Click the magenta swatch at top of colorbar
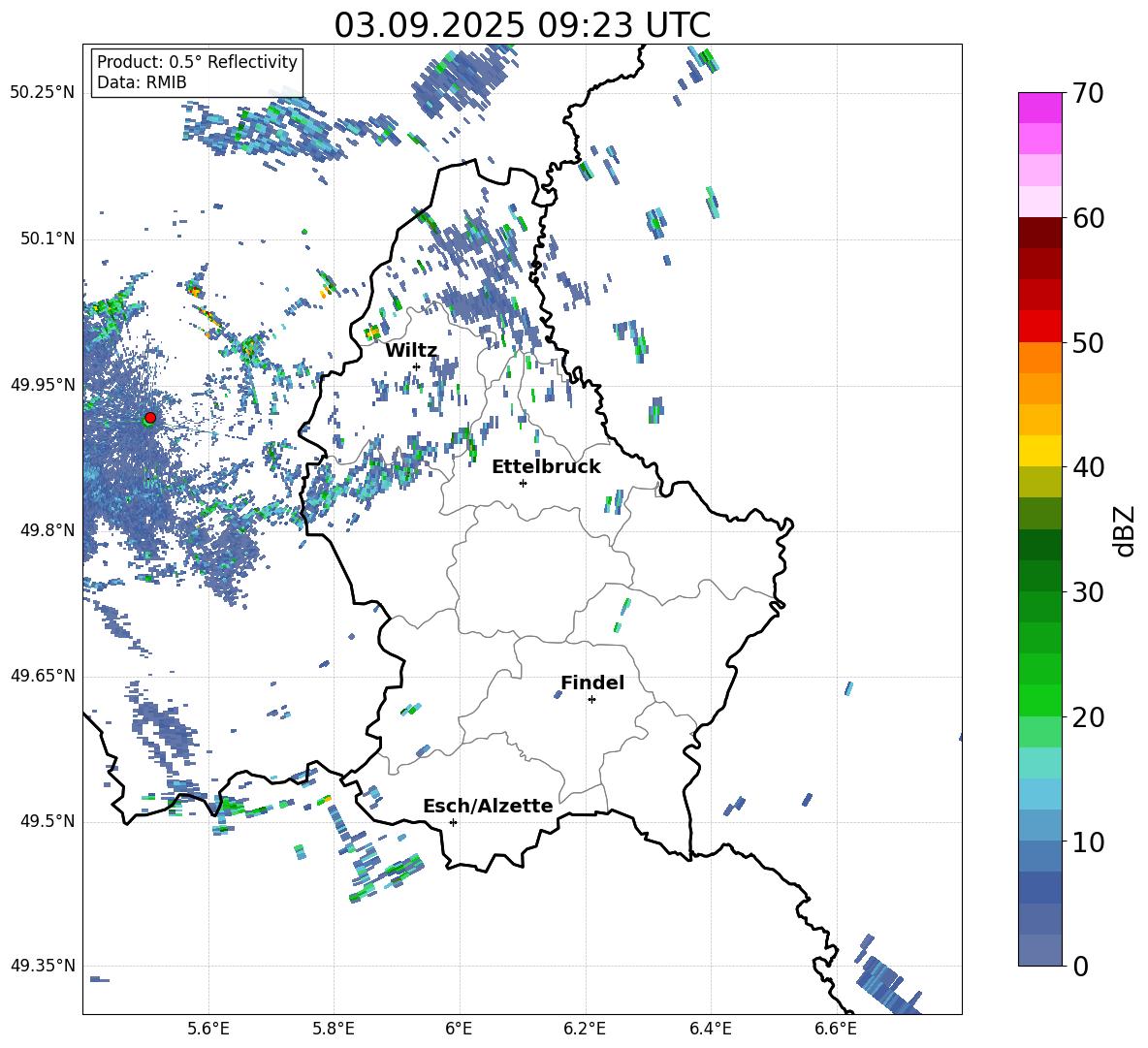This screenshot has width=1148, height=1048. [x=1040, y=108]
